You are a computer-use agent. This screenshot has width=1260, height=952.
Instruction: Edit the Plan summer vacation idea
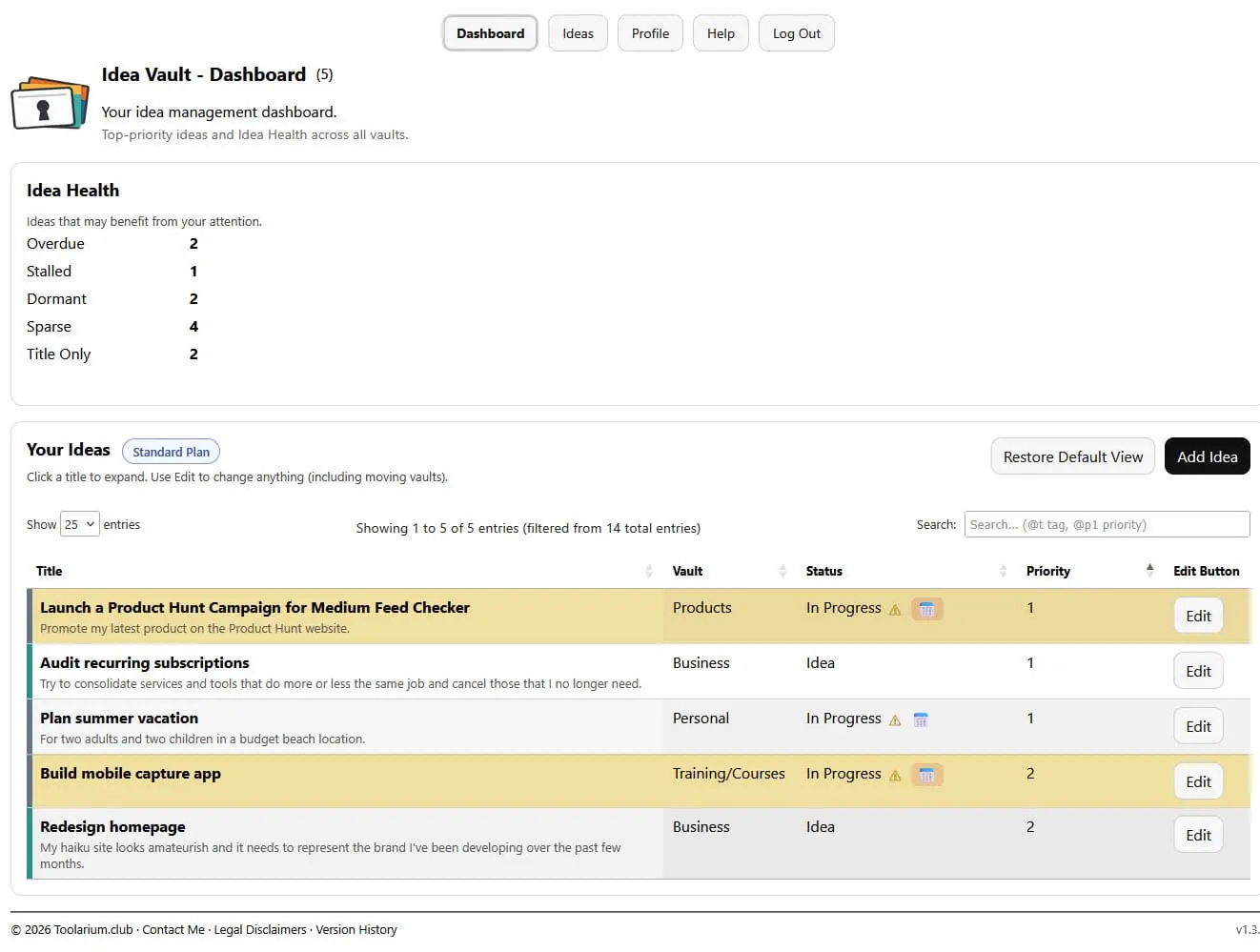pos(1198,726)
